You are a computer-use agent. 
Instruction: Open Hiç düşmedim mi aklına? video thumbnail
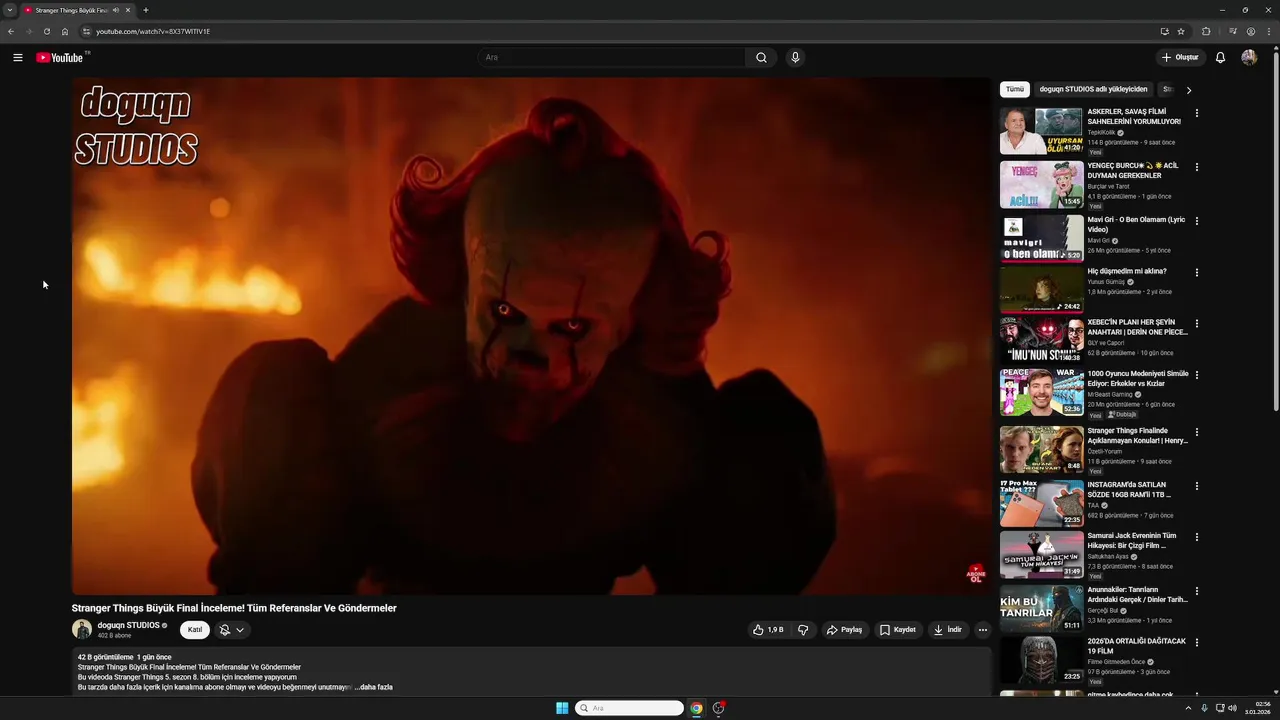click(1041, 290)
